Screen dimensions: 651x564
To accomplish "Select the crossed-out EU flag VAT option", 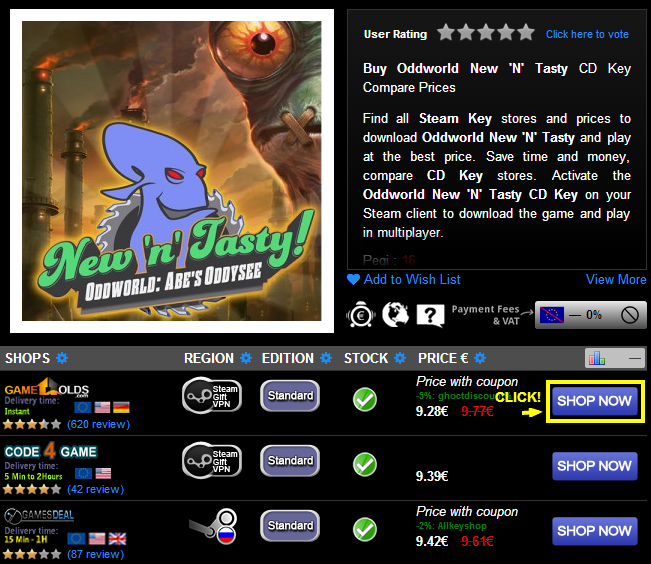I will coord(552,315).
